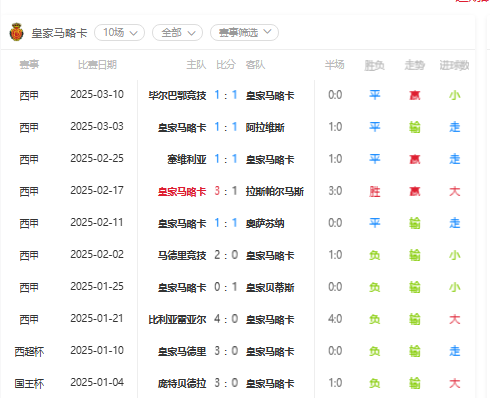The width and height of the screenshot is (490, 398).
Task: Click the 皇家马略卡 team crest icon
Action: pos(16,32)
